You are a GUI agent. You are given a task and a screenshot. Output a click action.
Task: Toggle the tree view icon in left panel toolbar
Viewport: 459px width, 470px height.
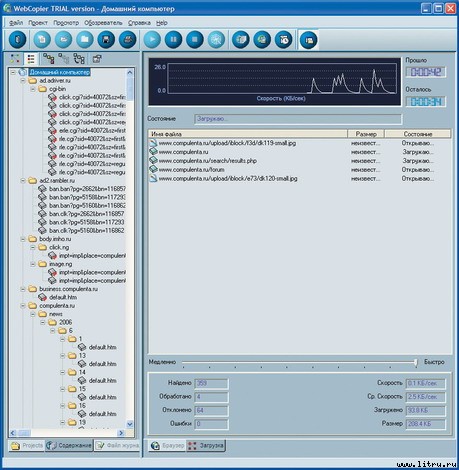[15, 59]
